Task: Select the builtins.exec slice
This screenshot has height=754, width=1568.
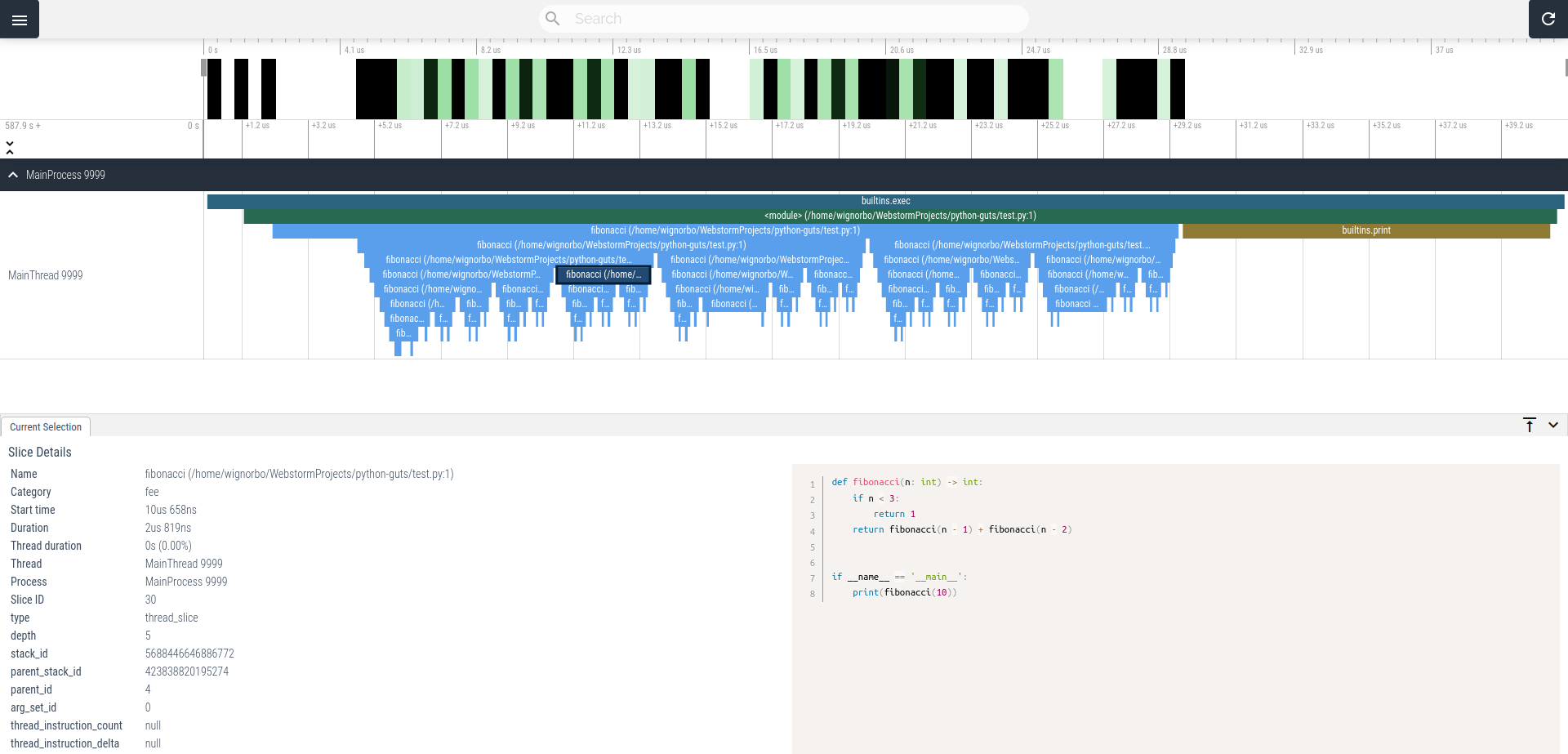Action: (x=885, y=201)
